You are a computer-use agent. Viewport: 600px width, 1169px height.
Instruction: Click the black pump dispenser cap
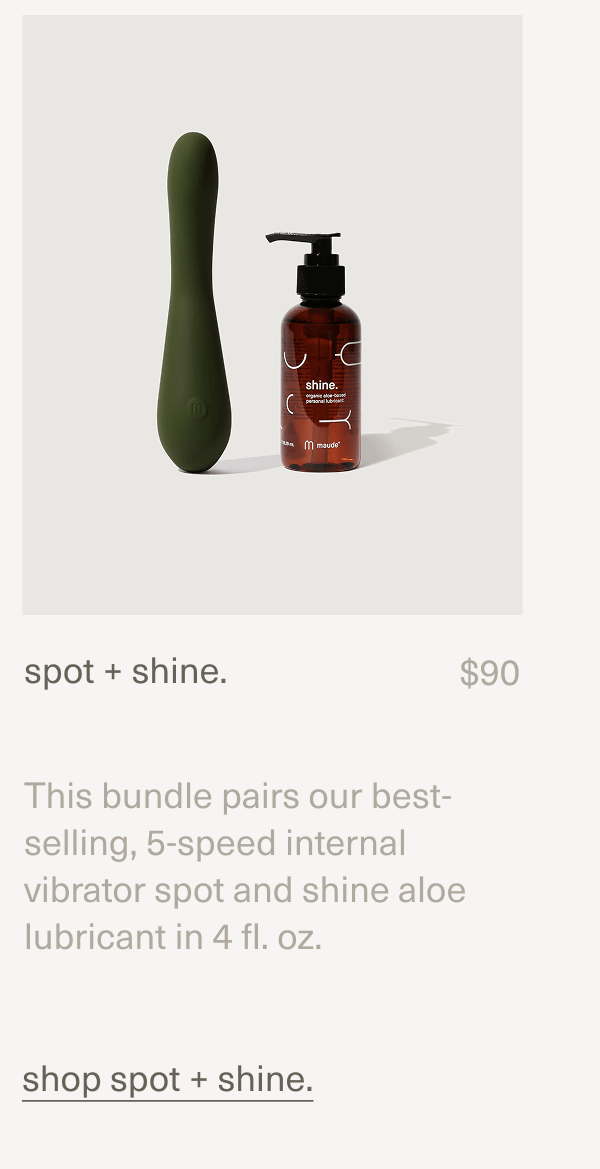pos(320,273)
